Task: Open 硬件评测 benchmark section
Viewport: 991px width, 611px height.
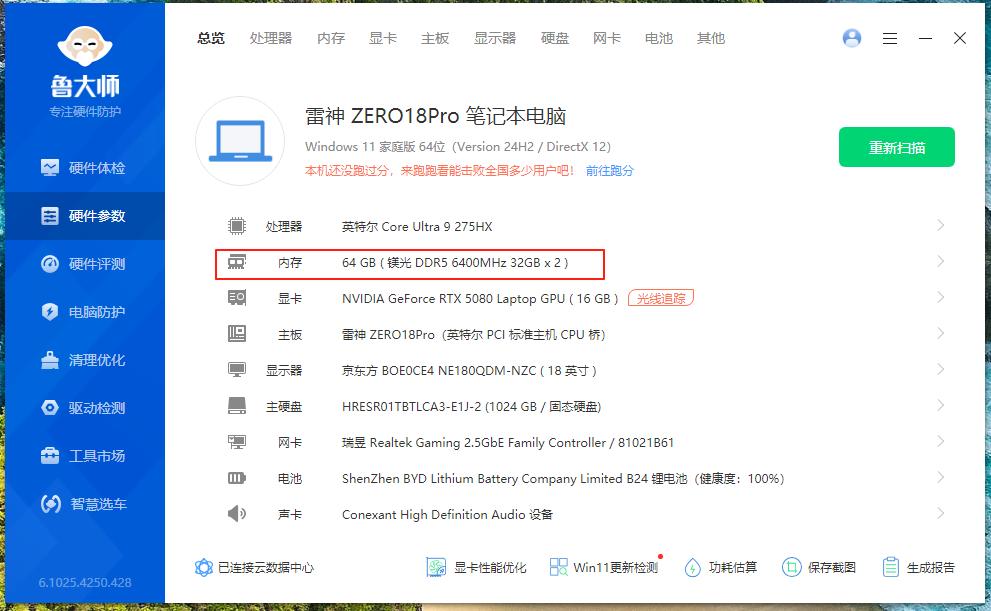Action: [83, 264]
